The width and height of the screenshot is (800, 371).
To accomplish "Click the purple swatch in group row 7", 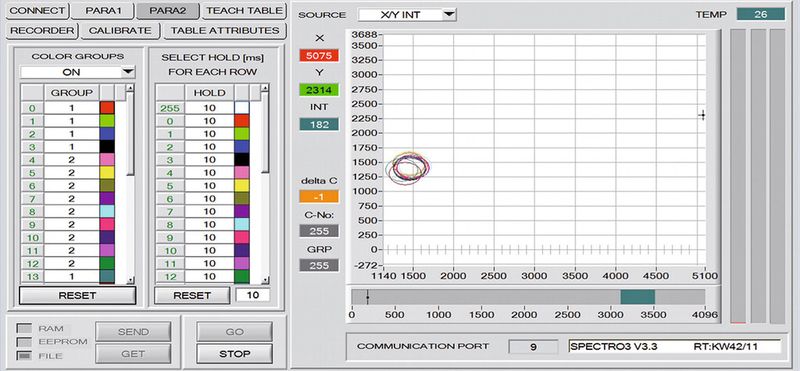I will click(x=107, y=199).
